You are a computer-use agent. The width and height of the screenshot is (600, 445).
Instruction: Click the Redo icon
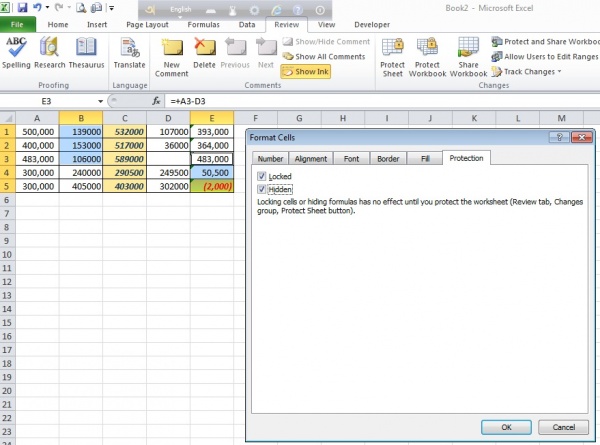(x=59, y=7)
